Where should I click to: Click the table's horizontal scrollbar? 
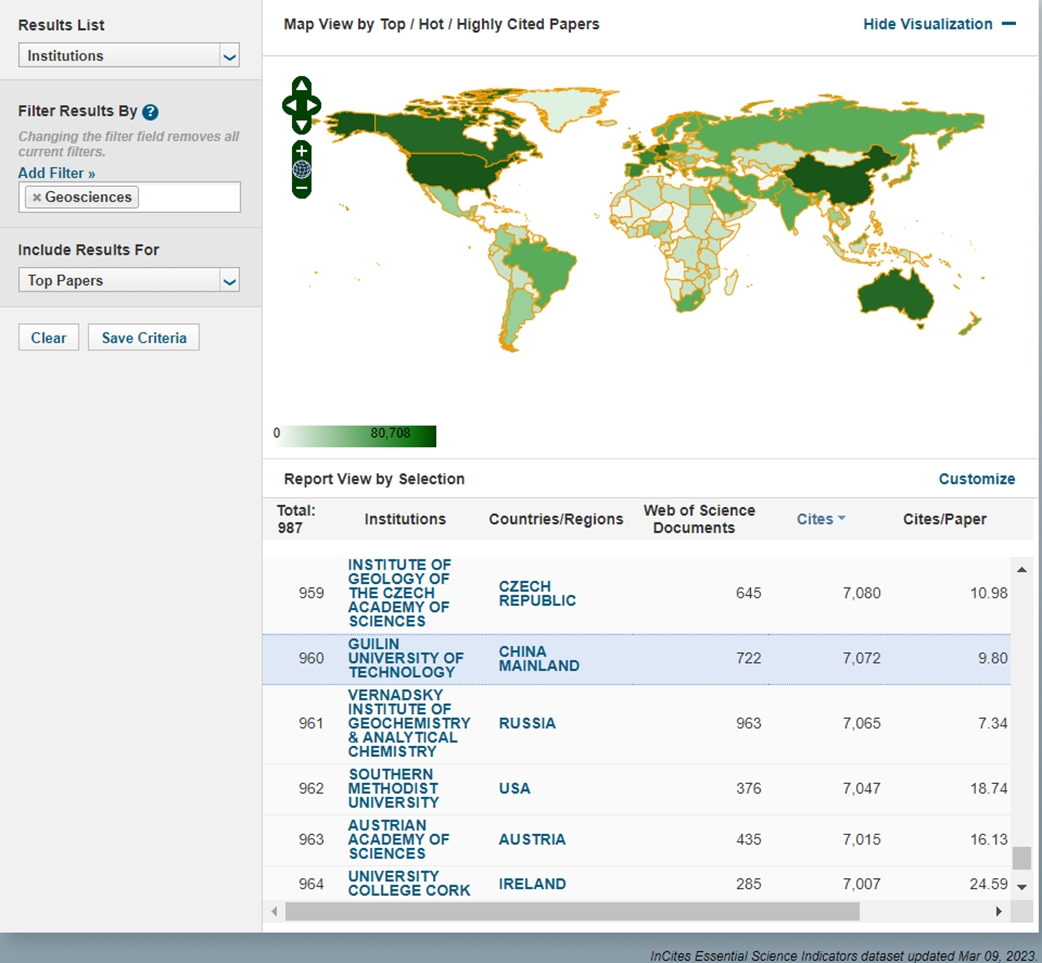tap(571, 911)
